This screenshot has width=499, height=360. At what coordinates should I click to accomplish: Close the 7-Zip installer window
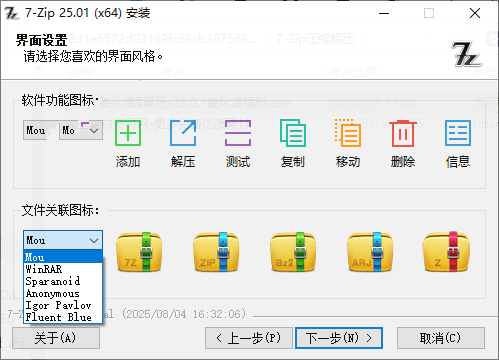tap(475, 13)
